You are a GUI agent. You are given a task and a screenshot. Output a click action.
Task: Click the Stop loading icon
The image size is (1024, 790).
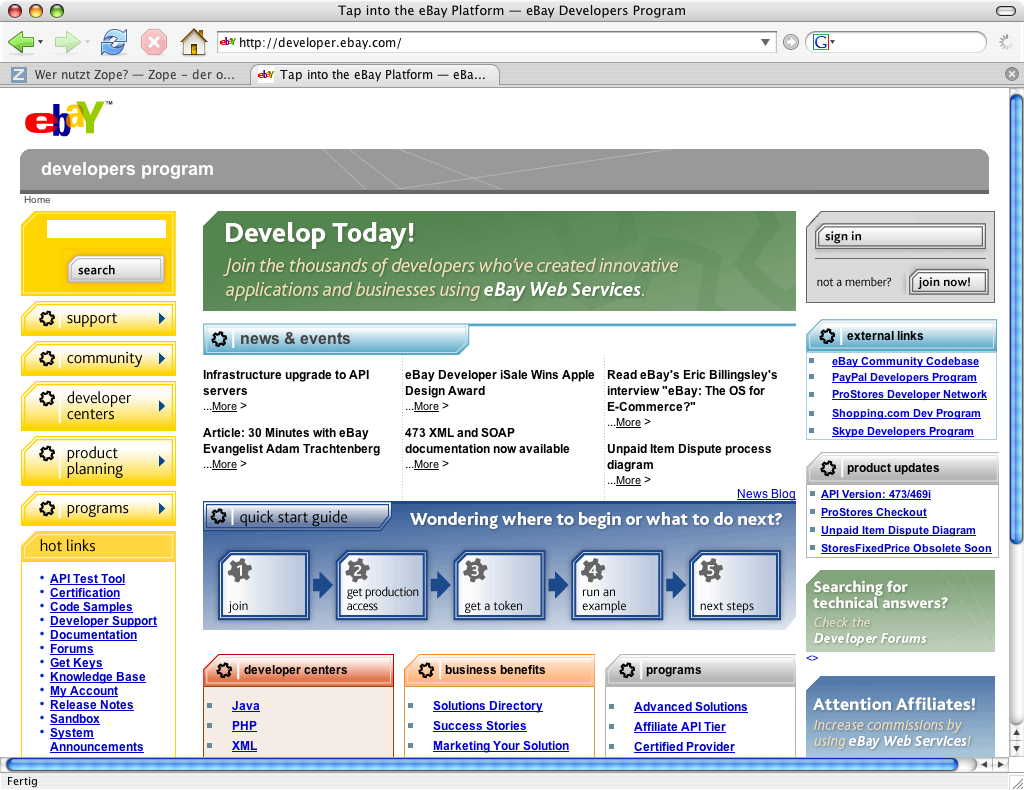click(x=153, y=42)
